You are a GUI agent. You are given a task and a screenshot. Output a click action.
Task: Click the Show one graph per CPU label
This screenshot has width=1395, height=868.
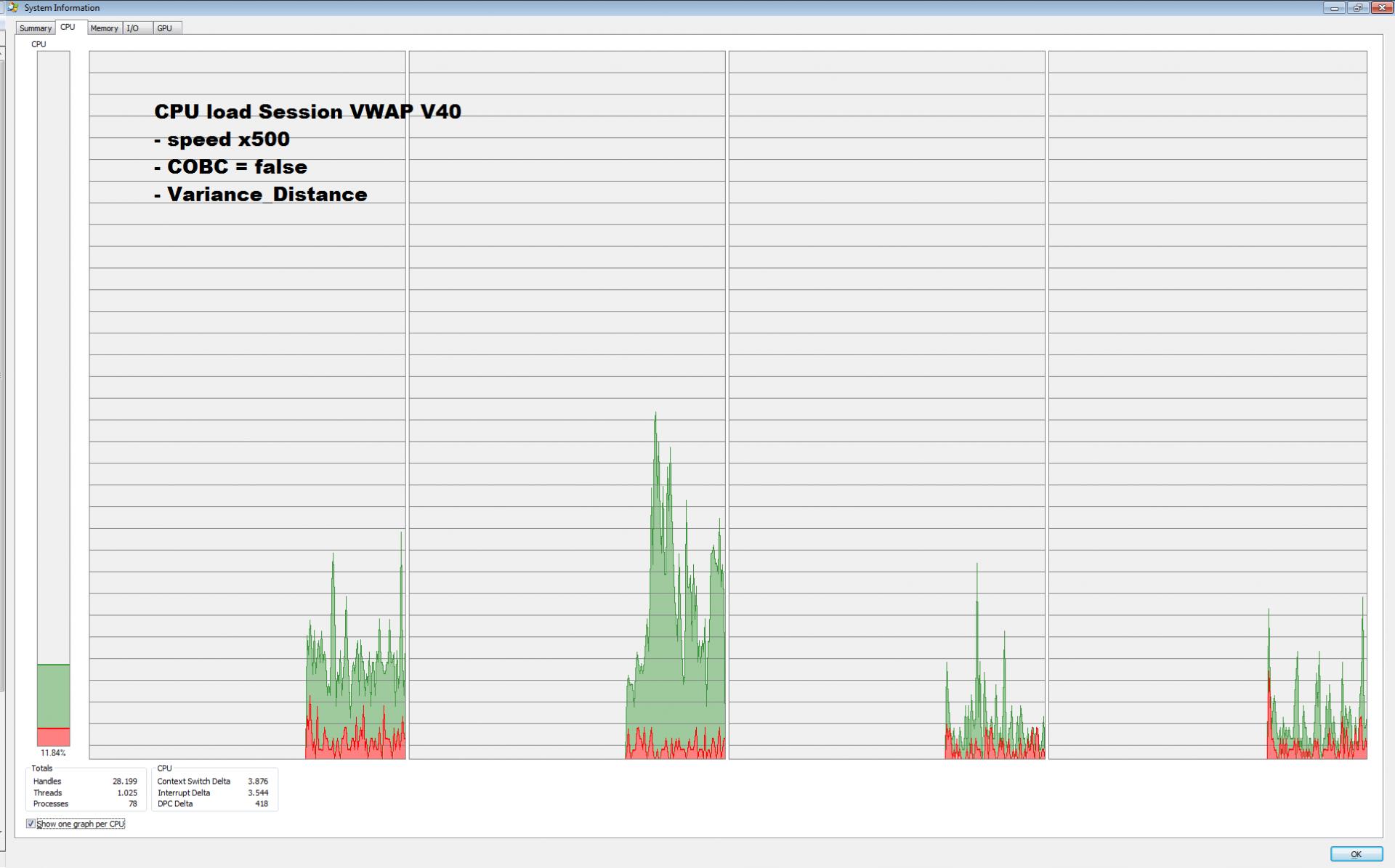[x=81, y=824]
